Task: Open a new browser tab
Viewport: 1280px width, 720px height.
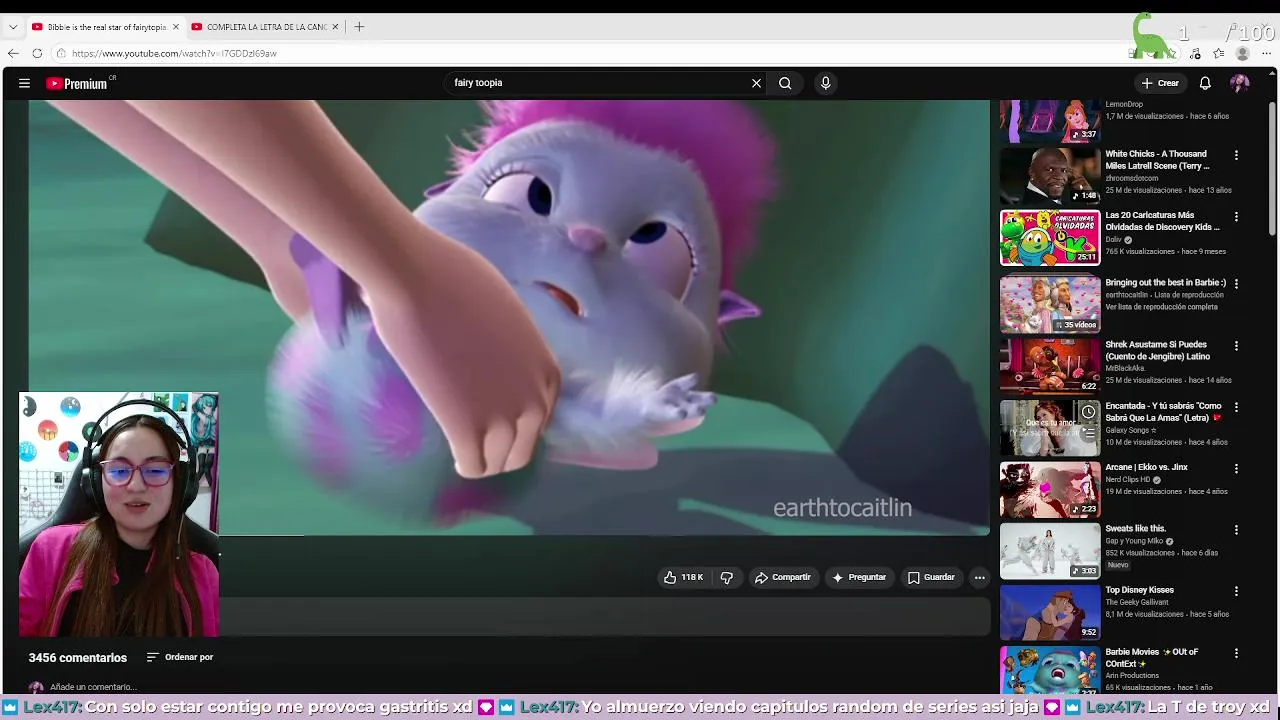Action: coord(359,27)
